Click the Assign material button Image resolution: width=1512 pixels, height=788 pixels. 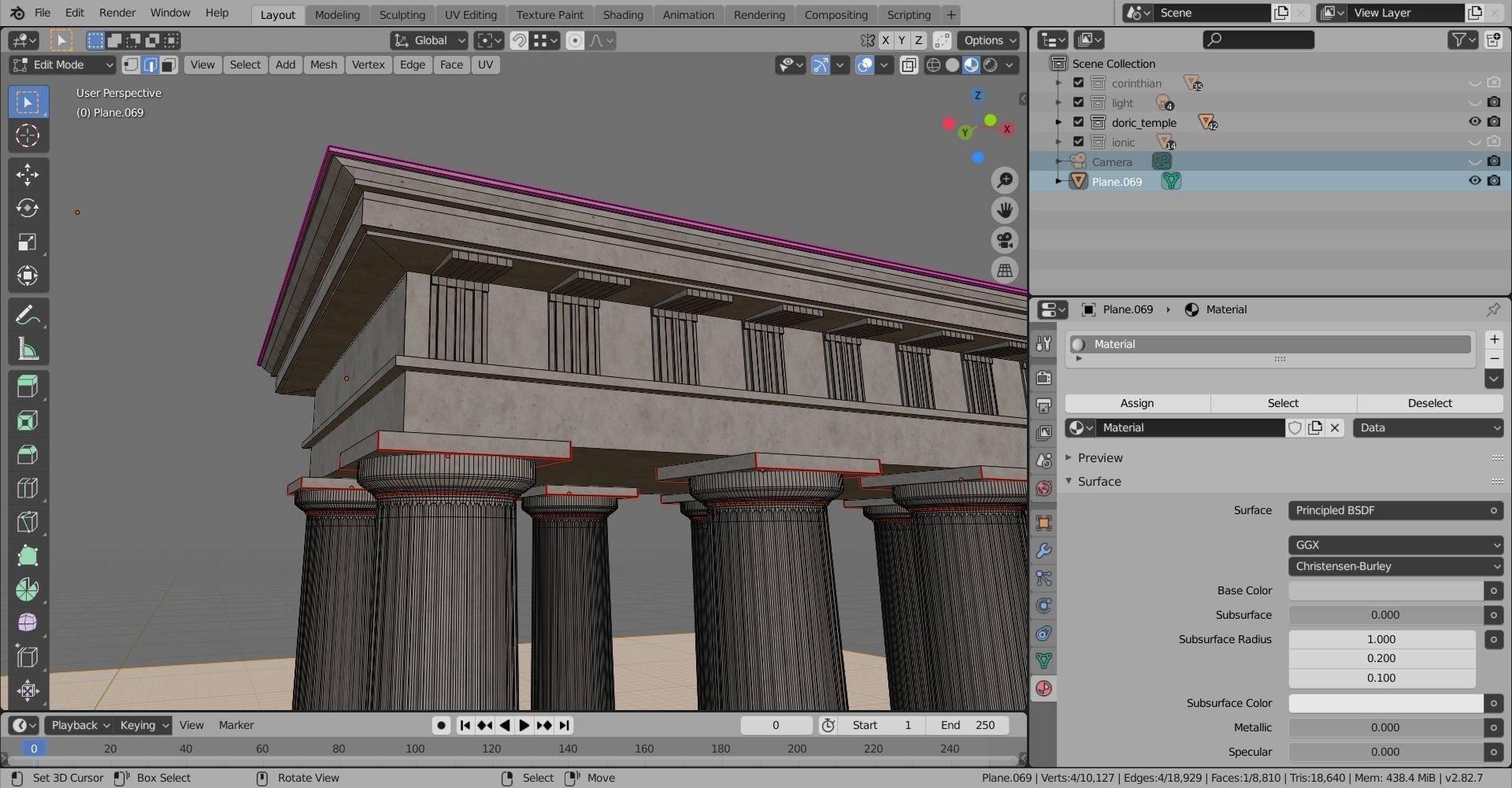pyautogui.click(x=1137, y=403)
